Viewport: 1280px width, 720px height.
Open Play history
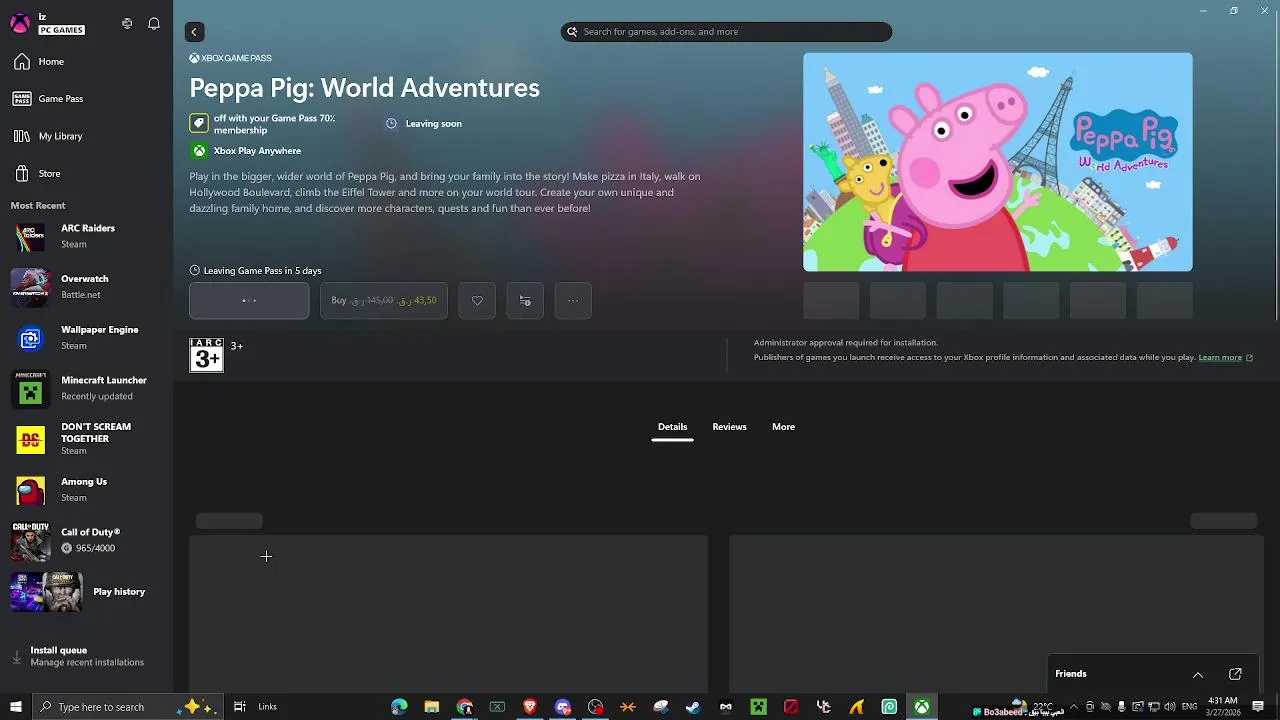[x=86, y=592]
